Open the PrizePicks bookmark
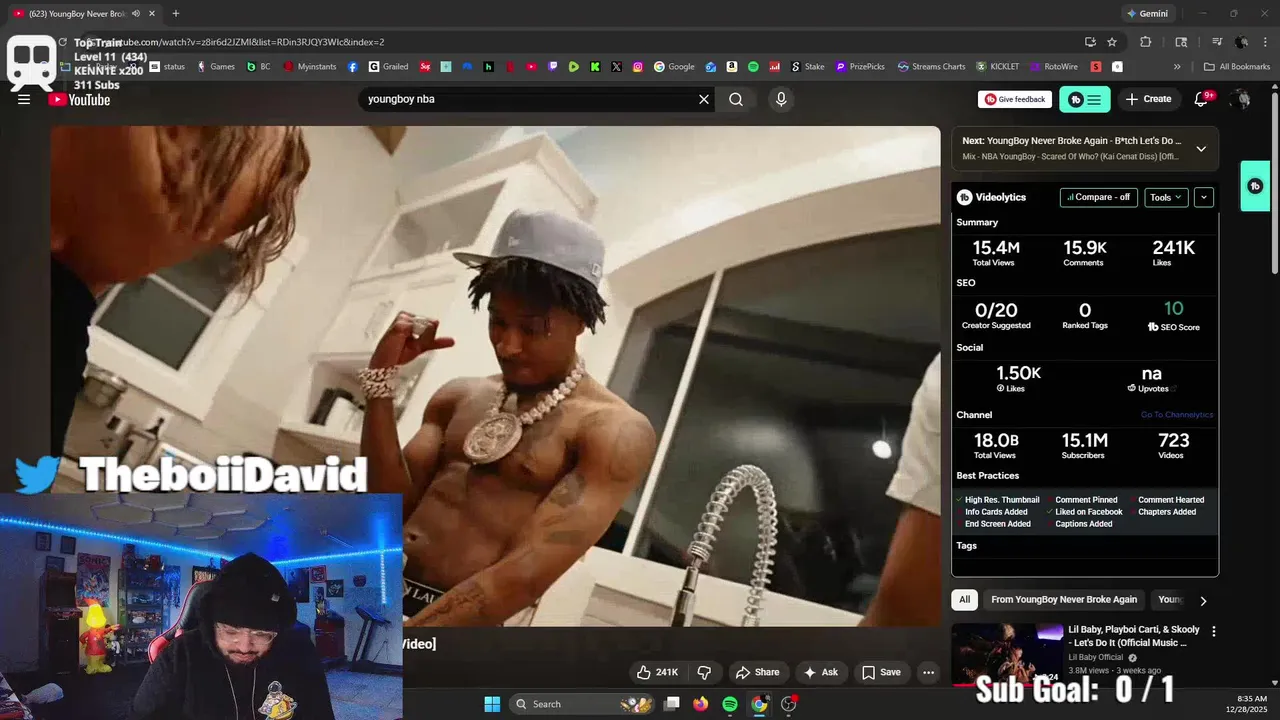This screenshot has height=720, width=1280. (860, 67)
